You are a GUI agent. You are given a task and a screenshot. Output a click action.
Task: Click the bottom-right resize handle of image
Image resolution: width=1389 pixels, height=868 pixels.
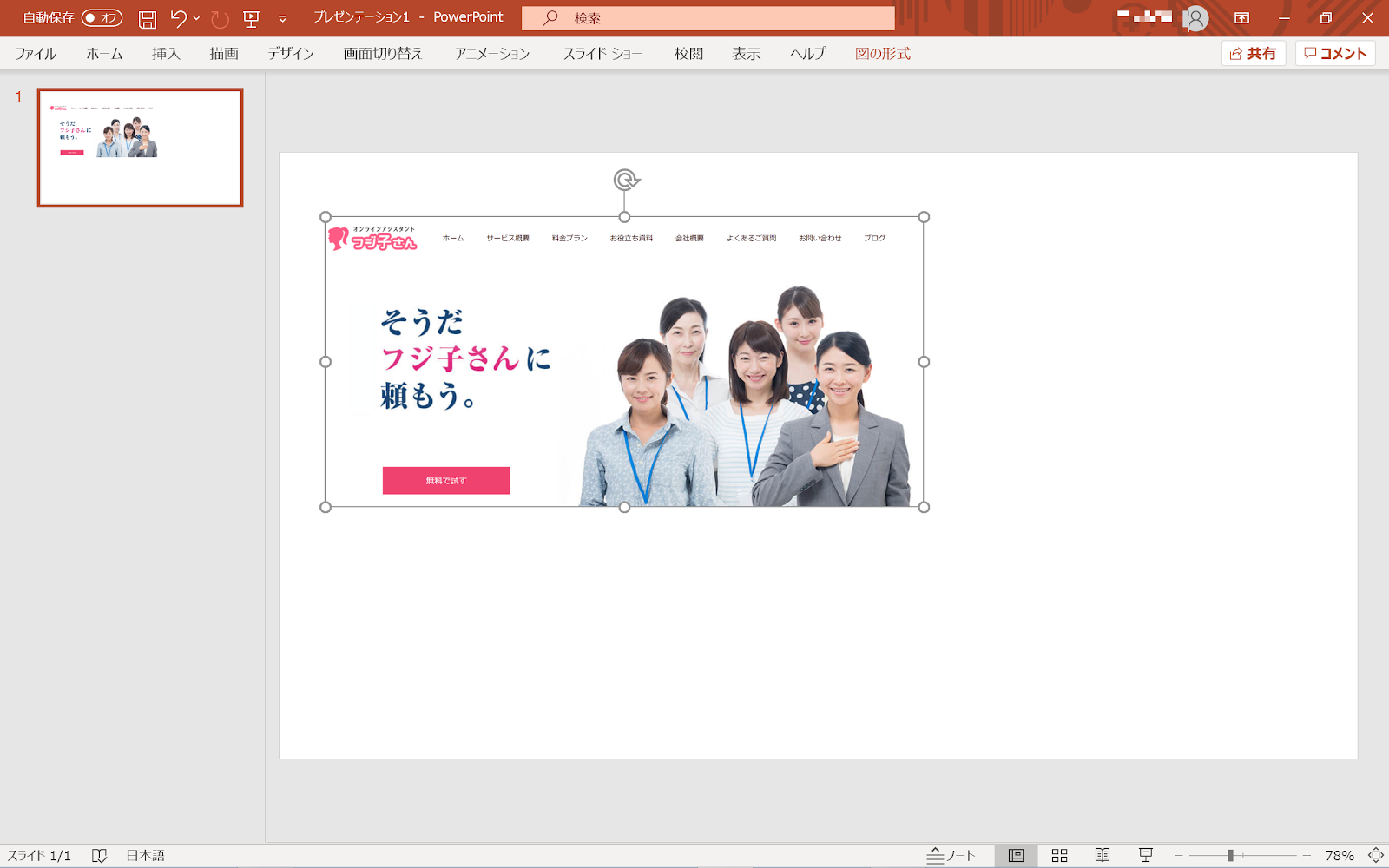point(924,507)
